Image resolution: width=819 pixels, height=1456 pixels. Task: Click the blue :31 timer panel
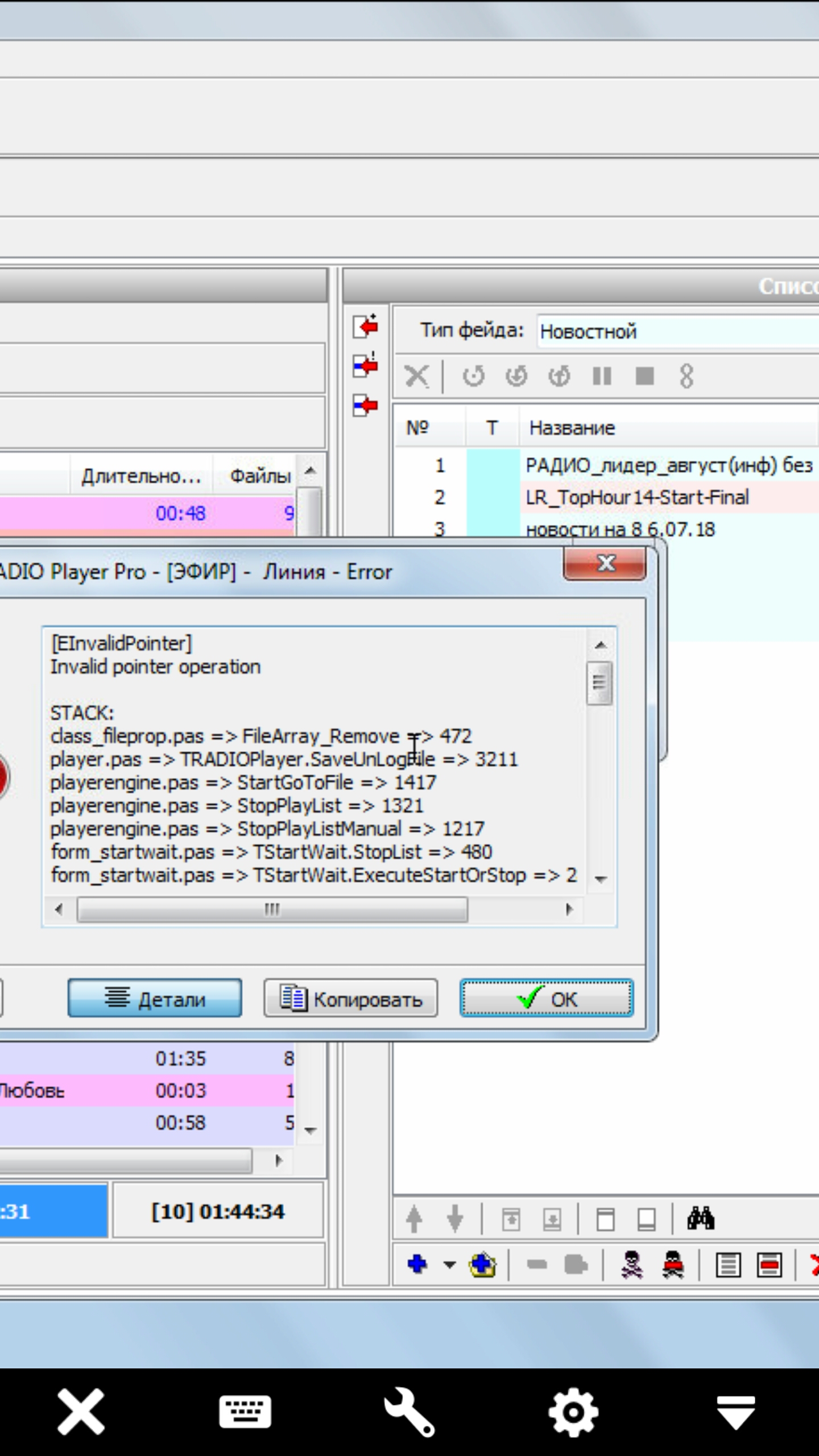click(x=53, y=1211)
